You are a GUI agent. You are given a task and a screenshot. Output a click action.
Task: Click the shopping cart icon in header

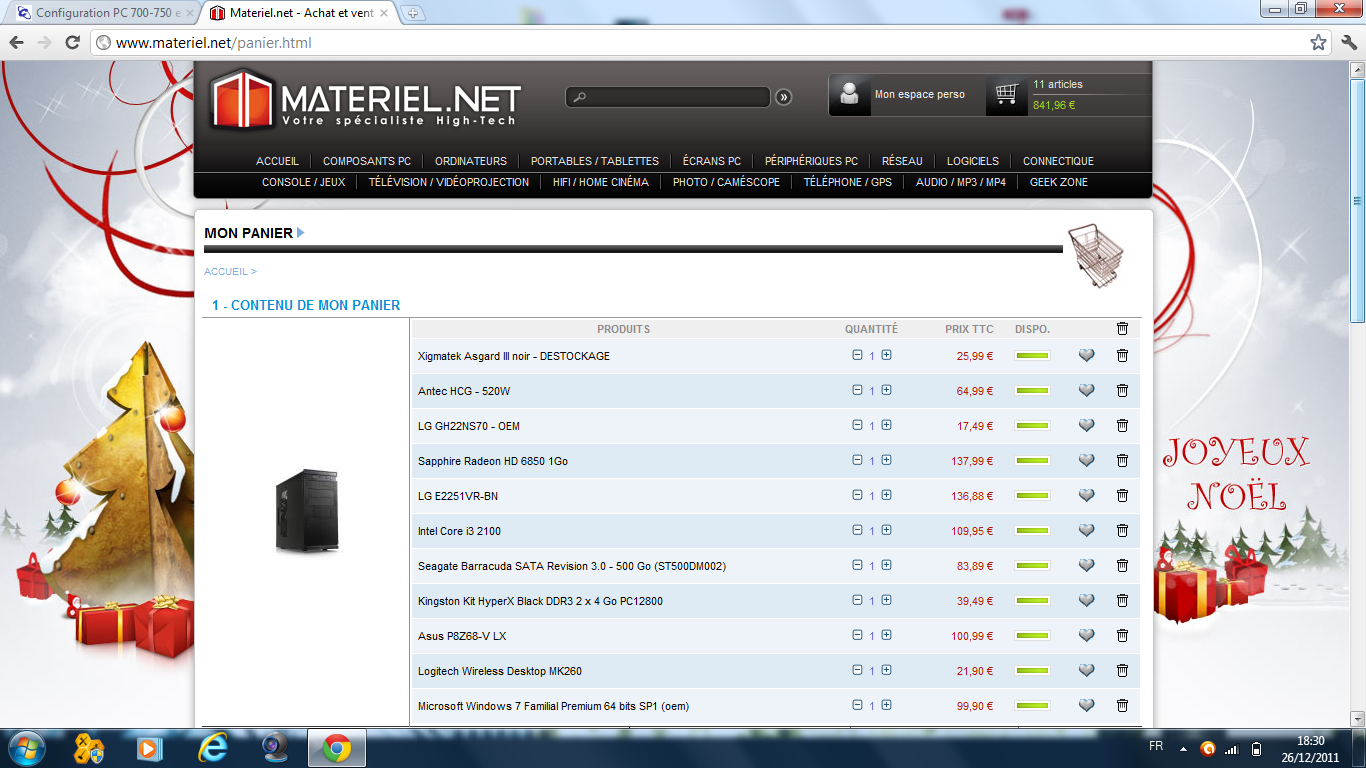click(1006, 95)
